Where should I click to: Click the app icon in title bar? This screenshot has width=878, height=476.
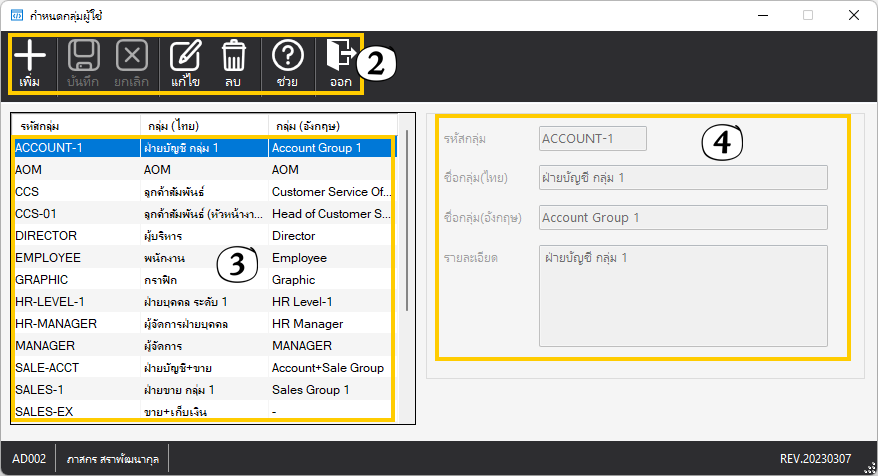17,16
